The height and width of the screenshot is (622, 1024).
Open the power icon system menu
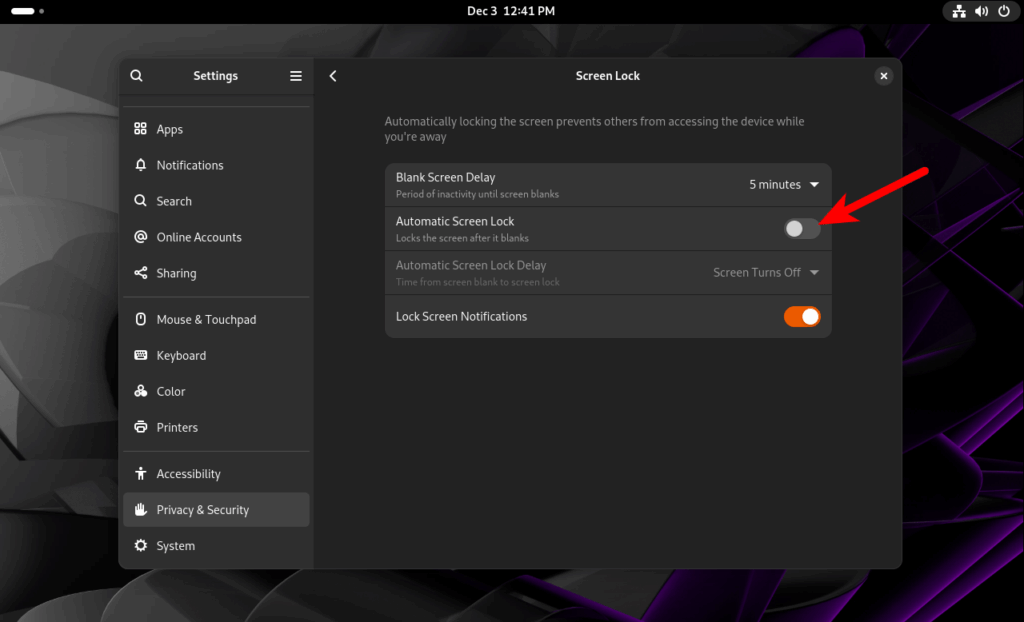coord(1004,11)
